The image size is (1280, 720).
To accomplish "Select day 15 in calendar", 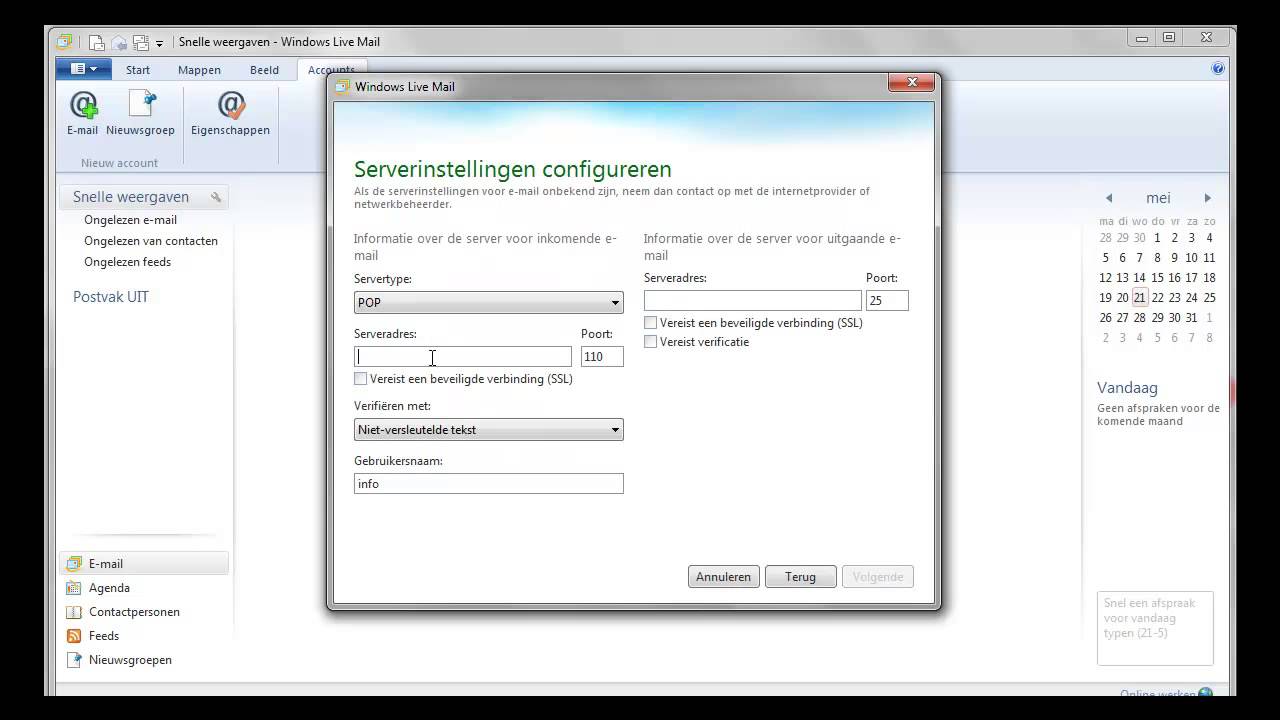I will pos(1157,278).
